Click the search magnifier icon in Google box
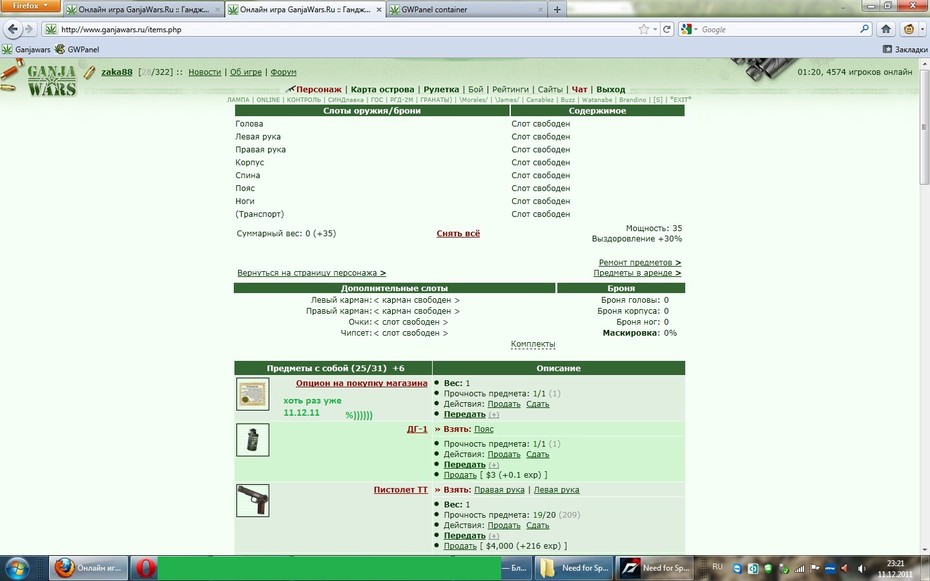 (865, 28)
